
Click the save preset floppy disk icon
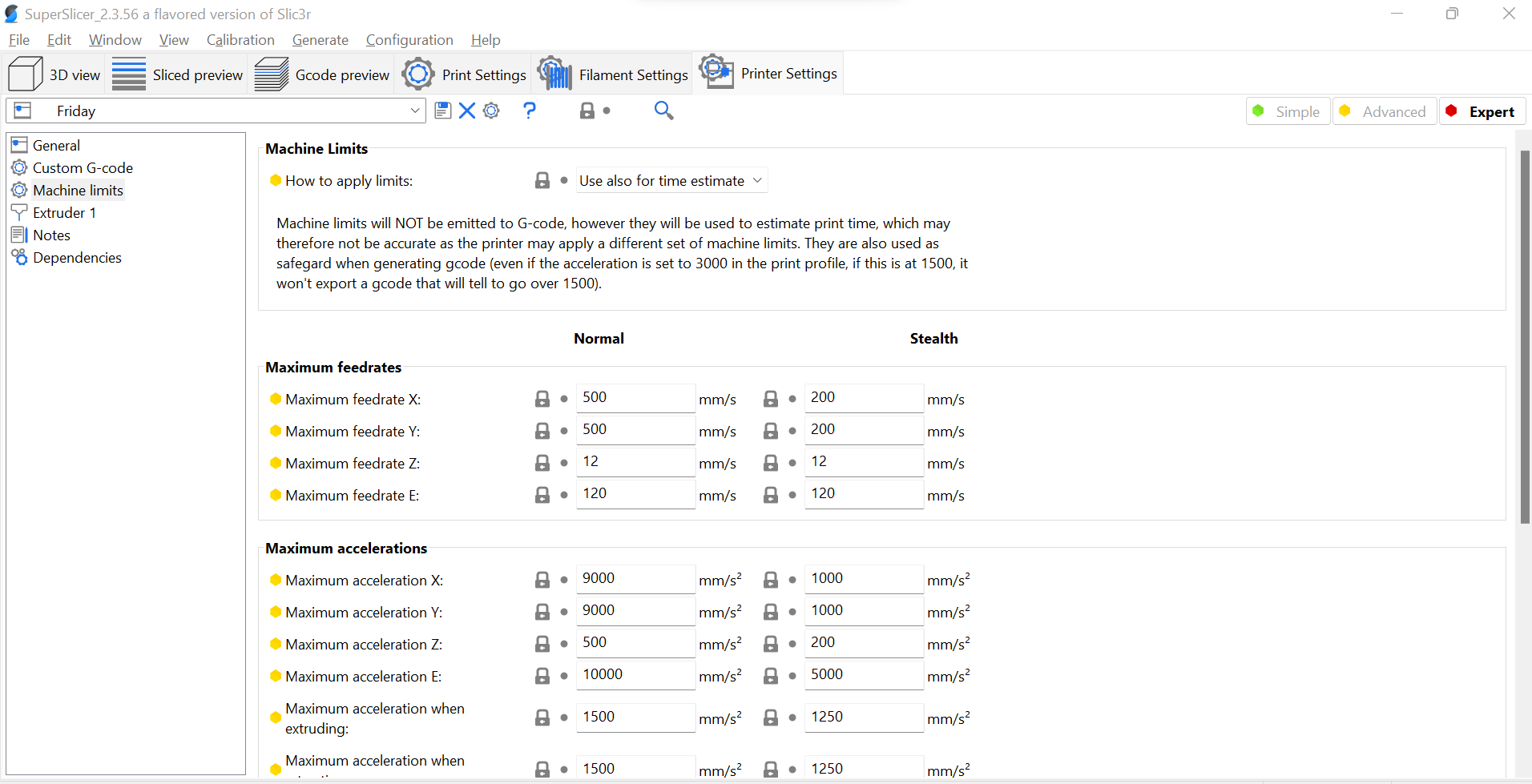click(x=442, y=111)
